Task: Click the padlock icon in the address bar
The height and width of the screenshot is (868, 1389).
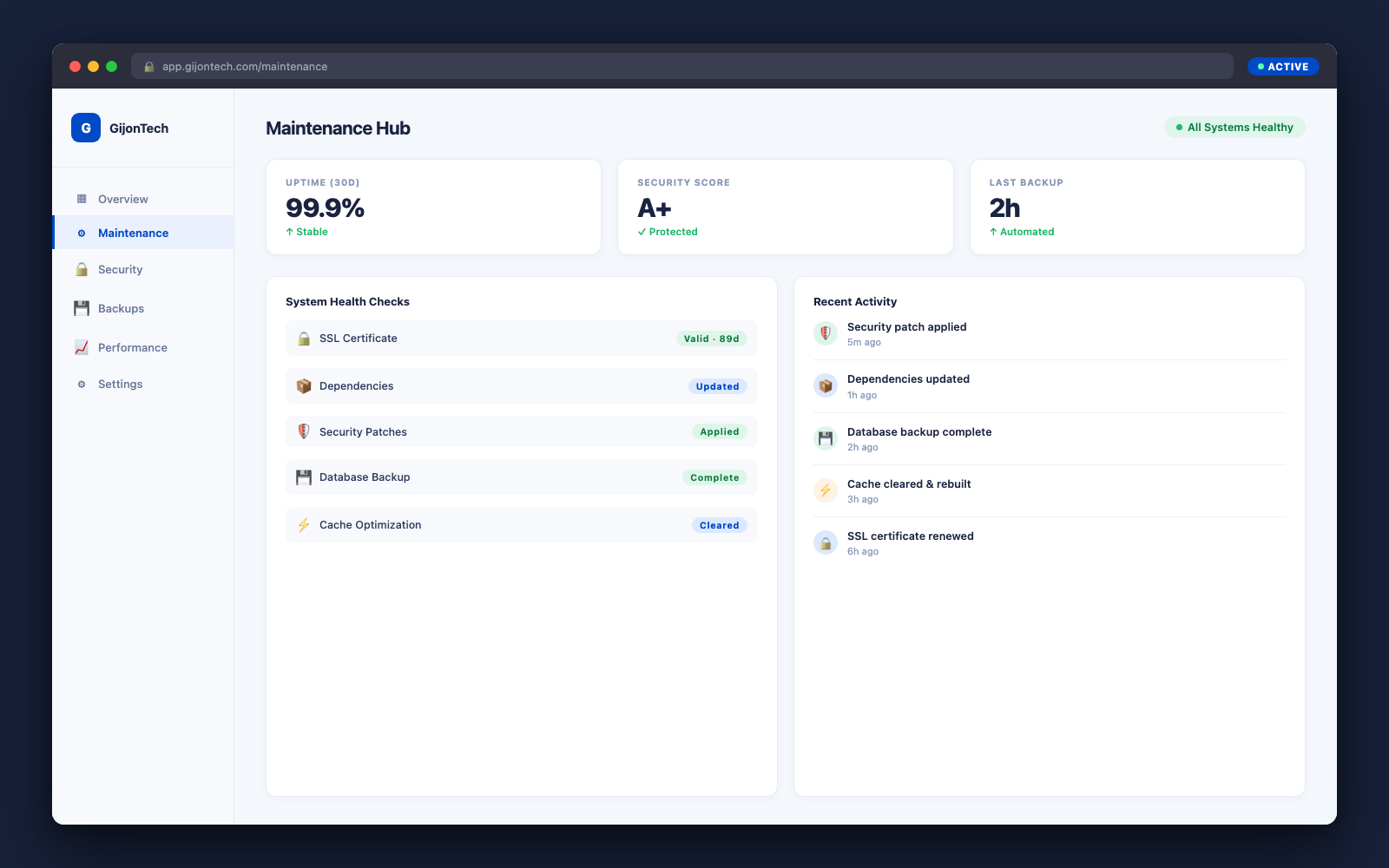Action: (149, 67)
